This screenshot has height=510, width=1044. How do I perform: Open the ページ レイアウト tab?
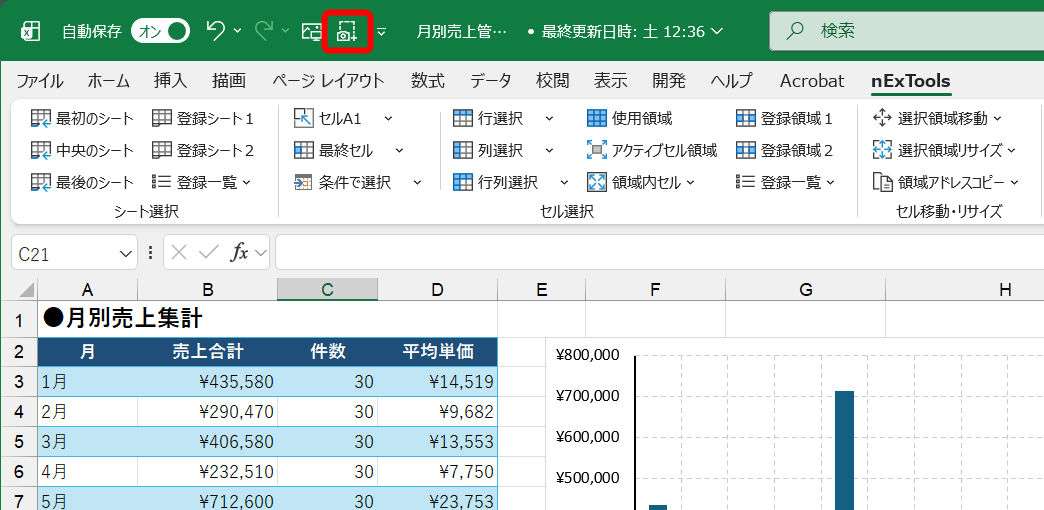tap(328, 81)
